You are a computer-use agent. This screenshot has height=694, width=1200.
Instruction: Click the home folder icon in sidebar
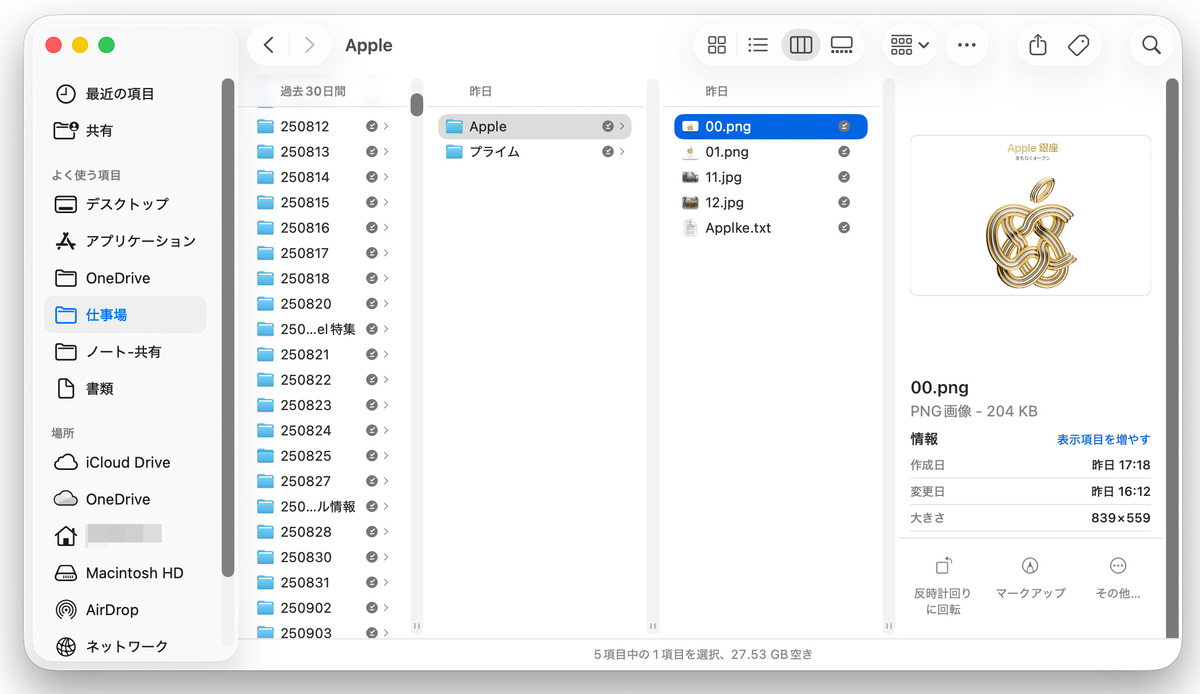coord(66,536)
